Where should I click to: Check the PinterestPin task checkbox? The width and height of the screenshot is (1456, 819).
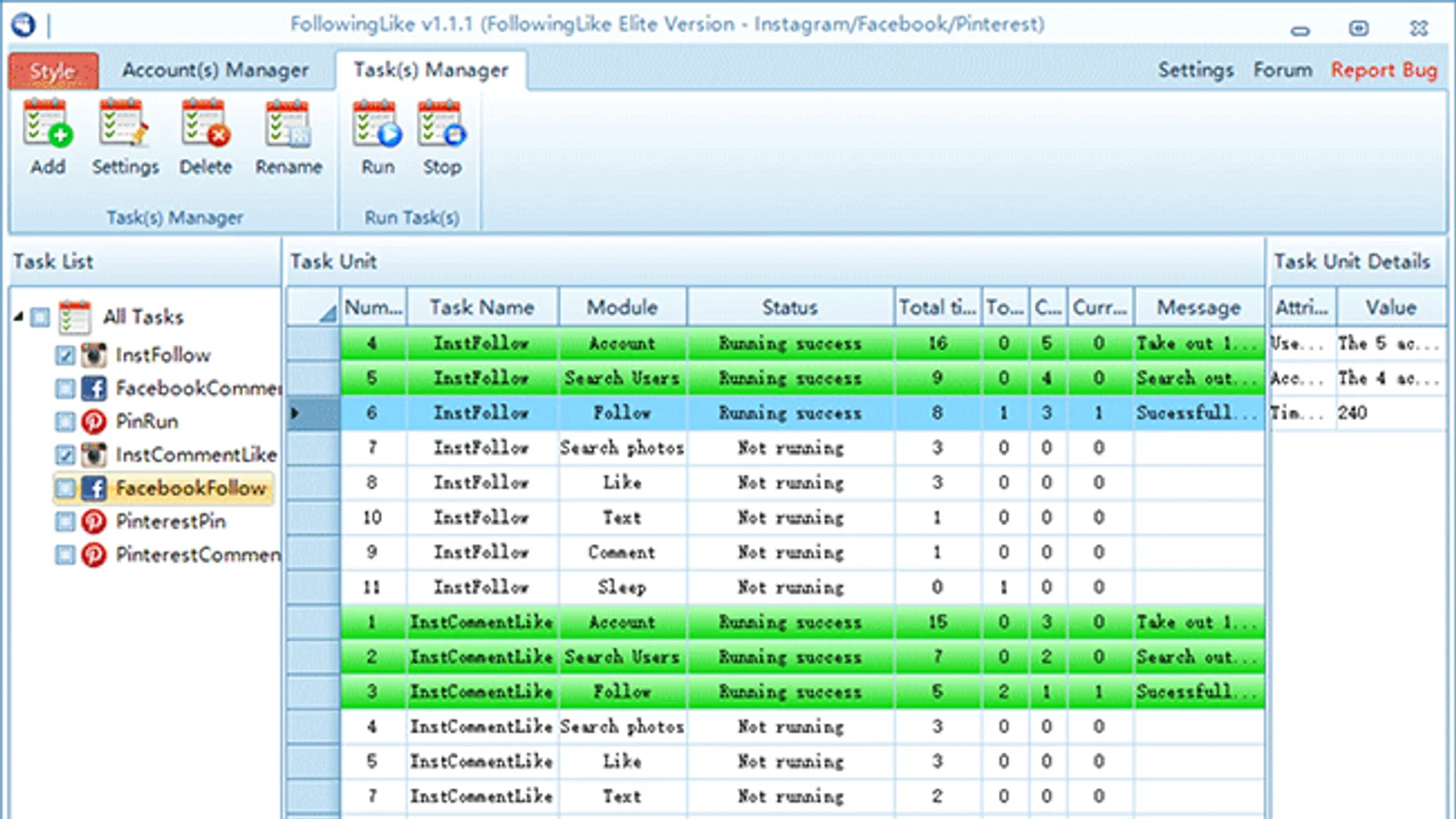click(65, 521)
